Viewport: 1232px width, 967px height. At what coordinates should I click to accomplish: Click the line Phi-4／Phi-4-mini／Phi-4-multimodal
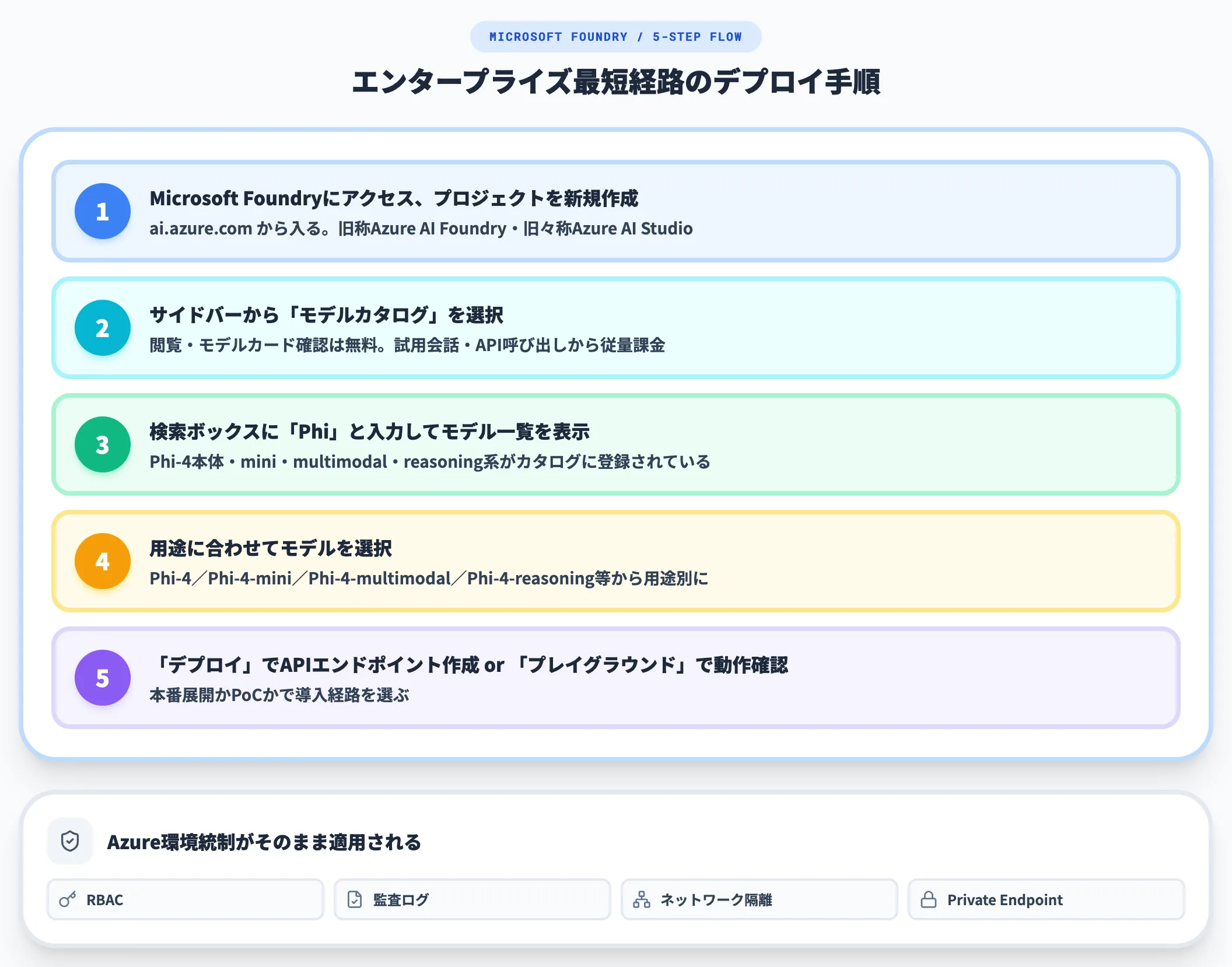click(429, 579)
